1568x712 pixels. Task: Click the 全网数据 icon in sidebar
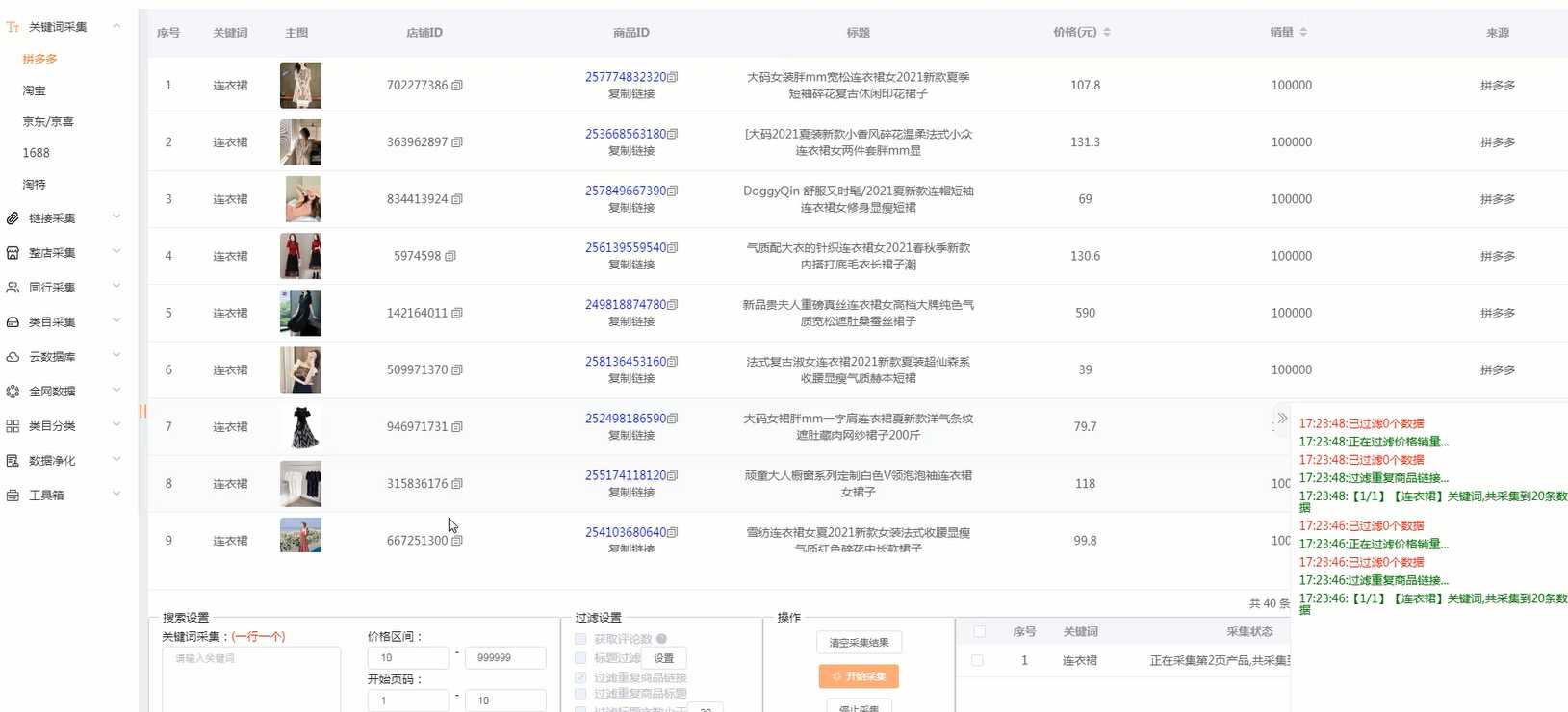(x=13, y=392)
